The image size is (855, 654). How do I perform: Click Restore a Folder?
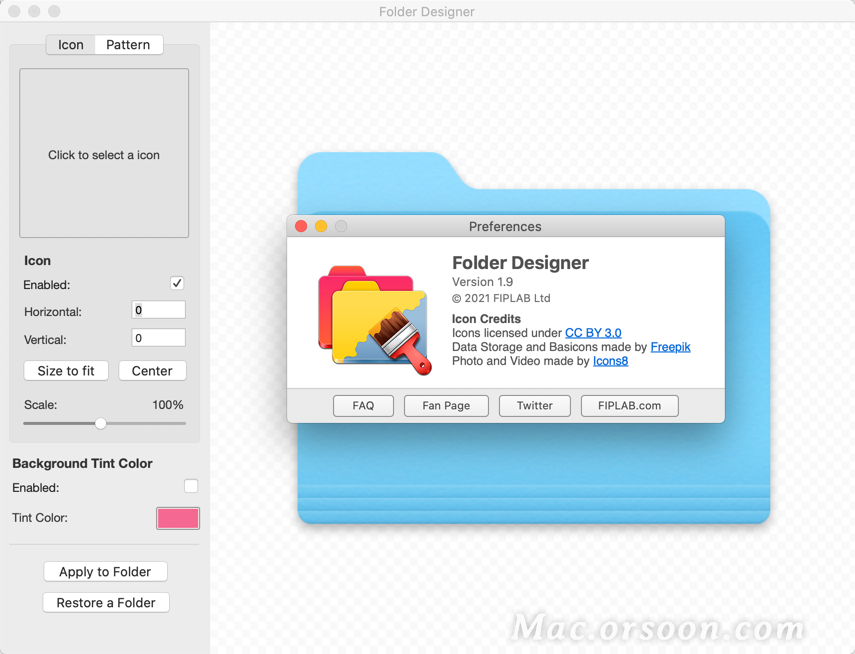[x=105, y=602]
